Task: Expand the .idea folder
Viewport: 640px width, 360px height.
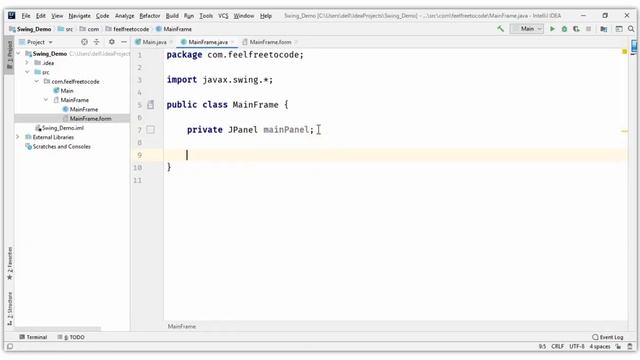Action: click(x=27, y=63)
